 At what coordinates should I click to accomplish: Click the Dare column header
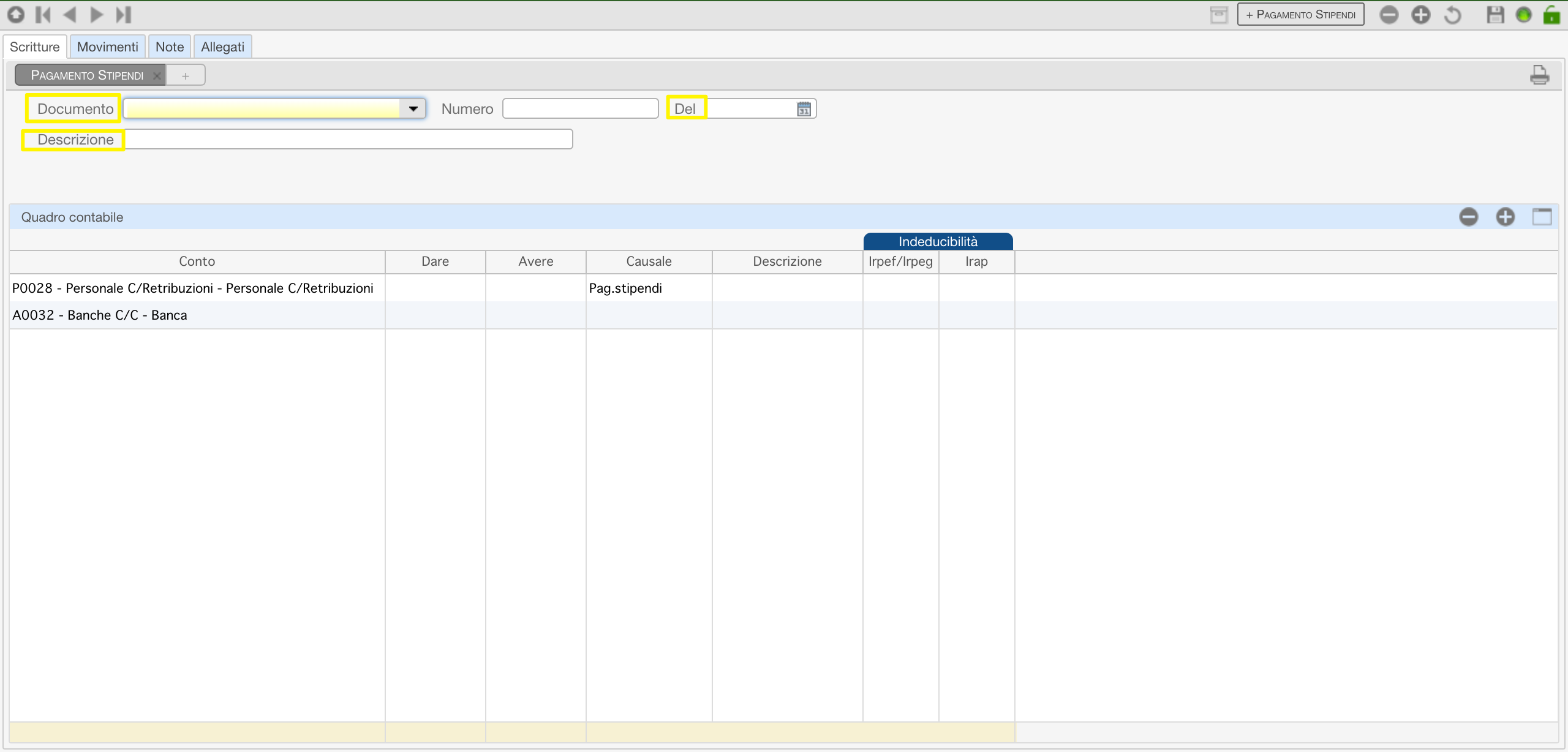pyautogui.click(x=435, y=261)
